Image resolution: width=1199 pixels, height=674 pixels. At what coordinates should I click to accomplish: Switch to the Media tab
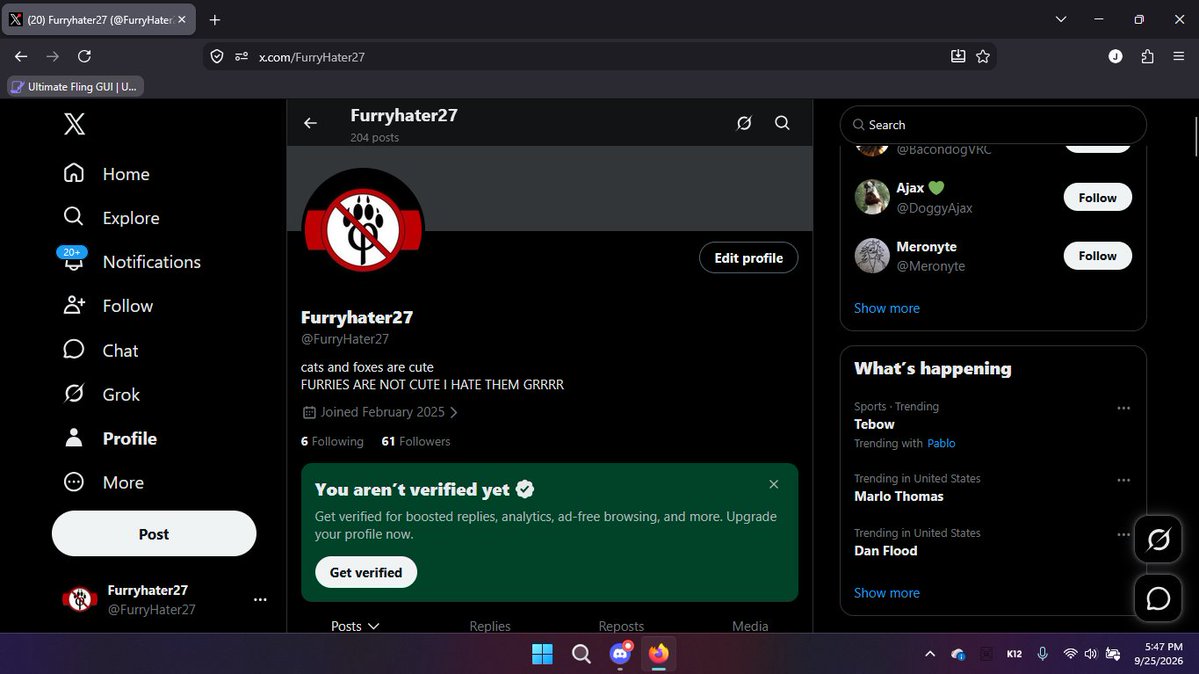(750, 626)
